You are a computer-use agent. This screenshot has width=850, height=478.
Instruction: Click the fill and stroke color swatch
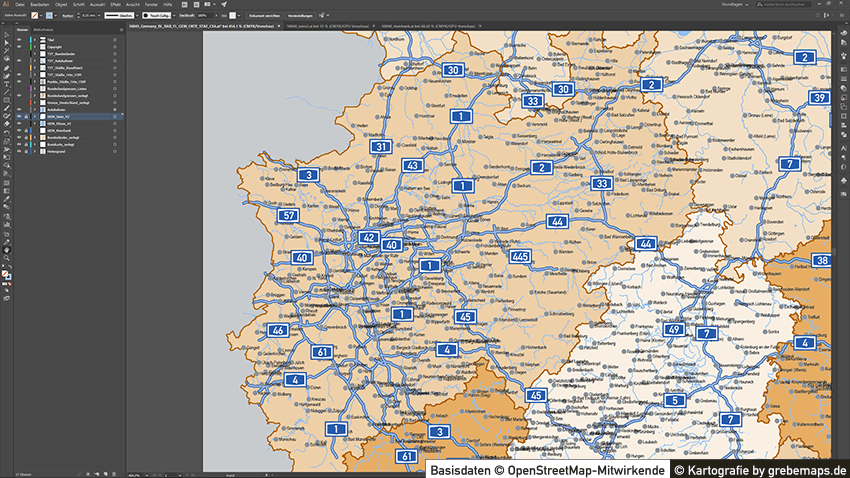[x=6, y=273]
